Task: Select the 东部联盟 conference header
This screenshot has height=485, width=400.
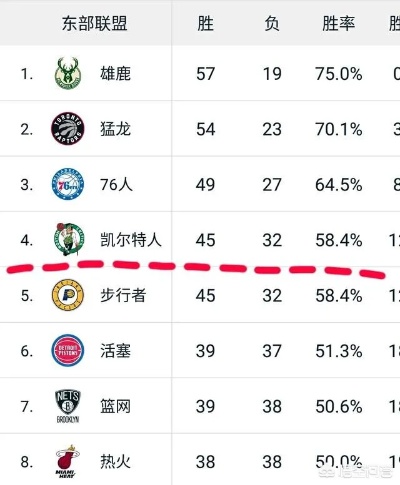Action: point(95,23)
